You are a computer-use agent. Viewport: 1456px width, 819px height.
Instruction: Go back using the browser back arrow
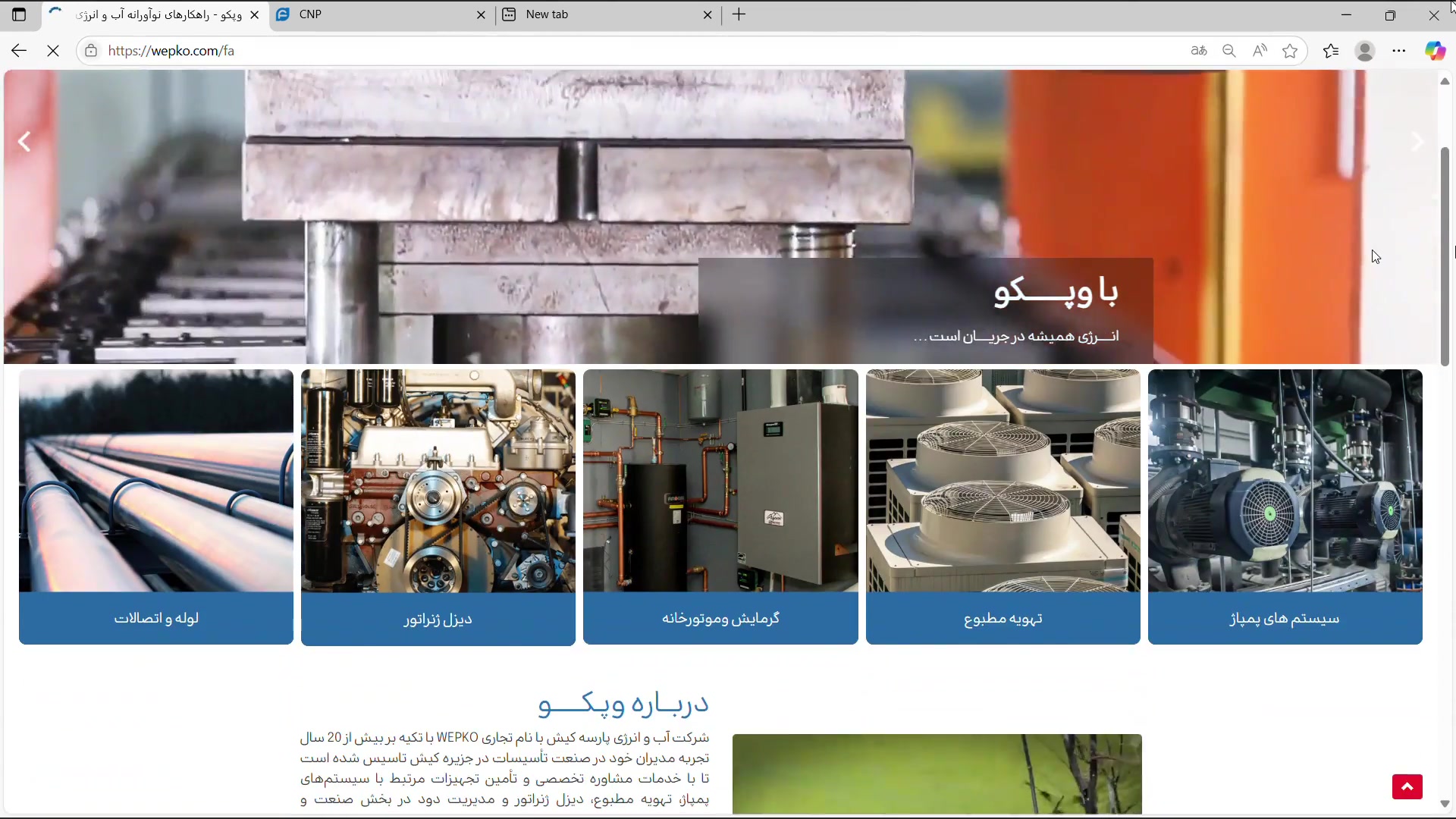[19, 51]
